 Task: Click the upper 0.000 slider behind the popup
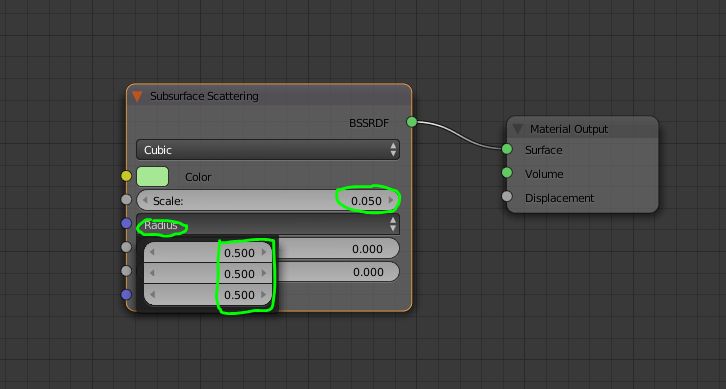point(338,249)
